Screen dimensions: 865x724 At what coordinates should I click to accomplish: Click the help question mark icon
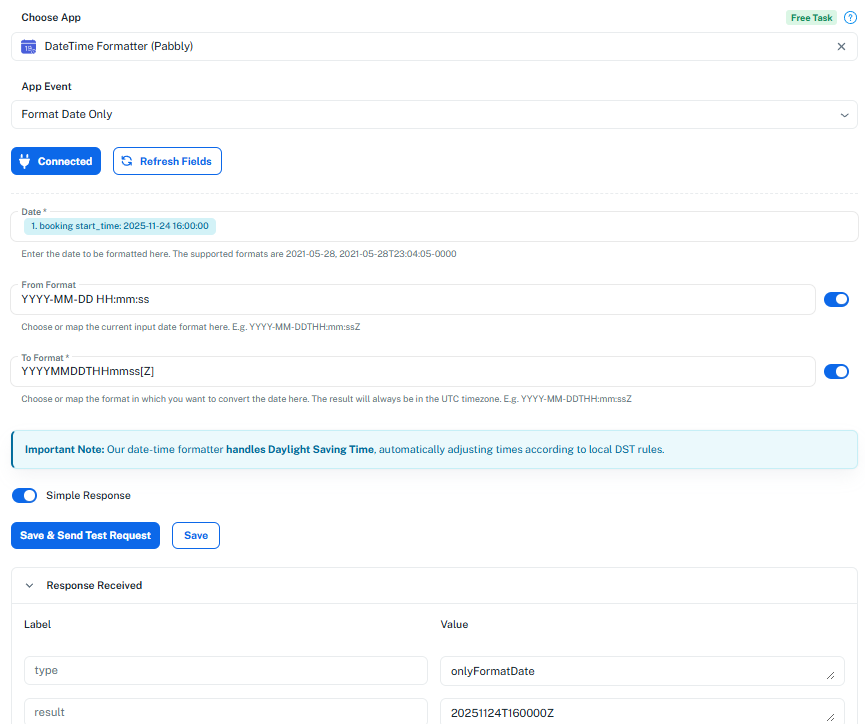point(850,18)
